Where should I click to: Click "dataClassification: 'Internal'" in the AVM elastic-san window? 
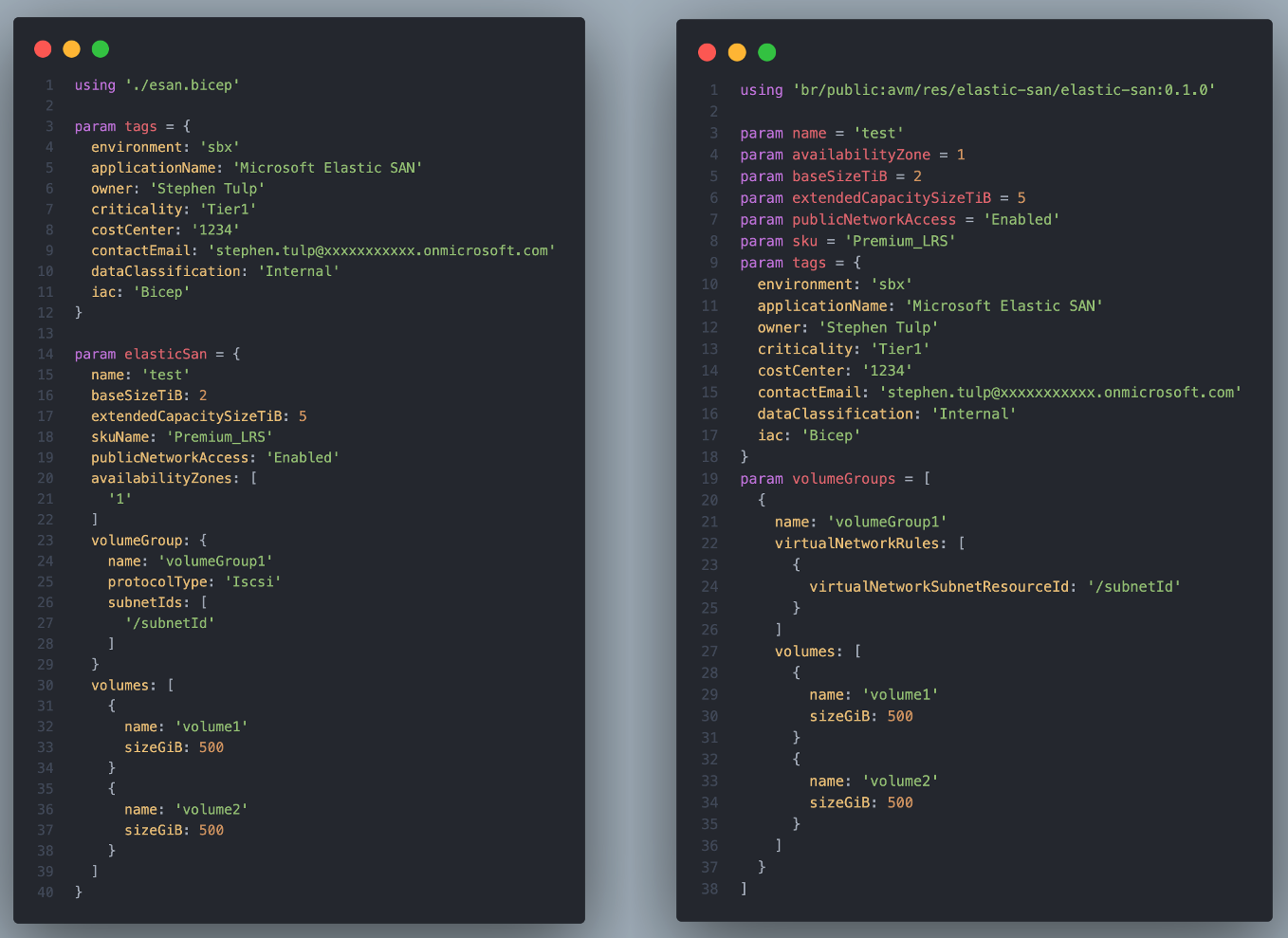(x=887, y=414)
